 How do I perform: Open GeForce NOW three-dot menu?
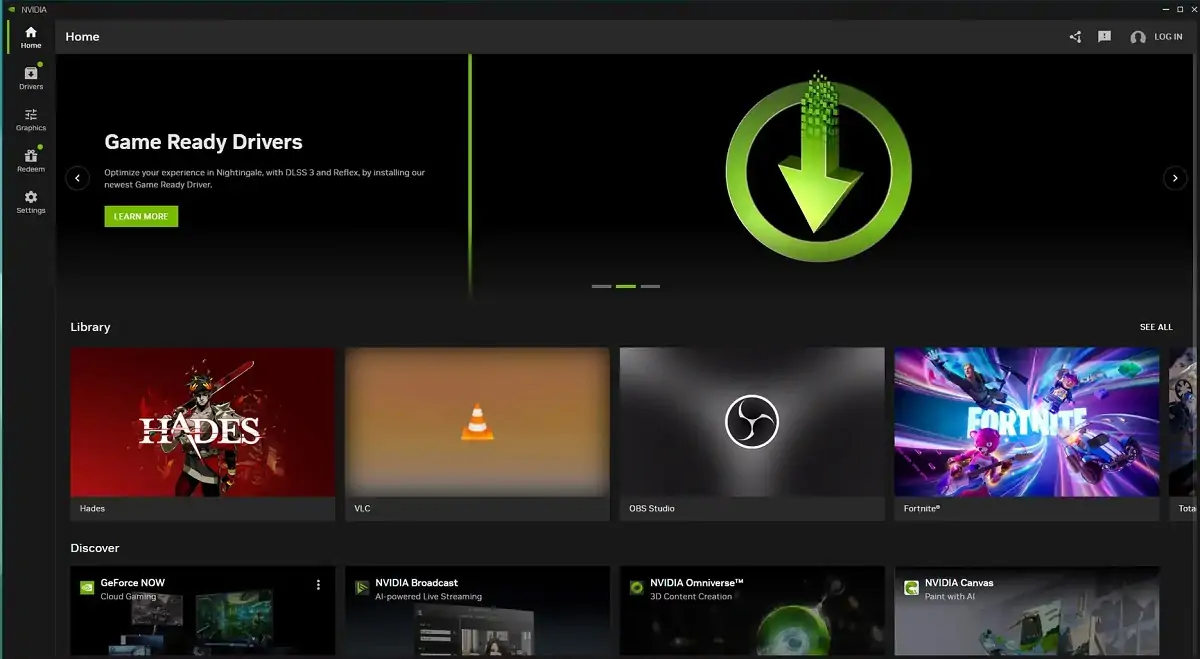point(319,585)
